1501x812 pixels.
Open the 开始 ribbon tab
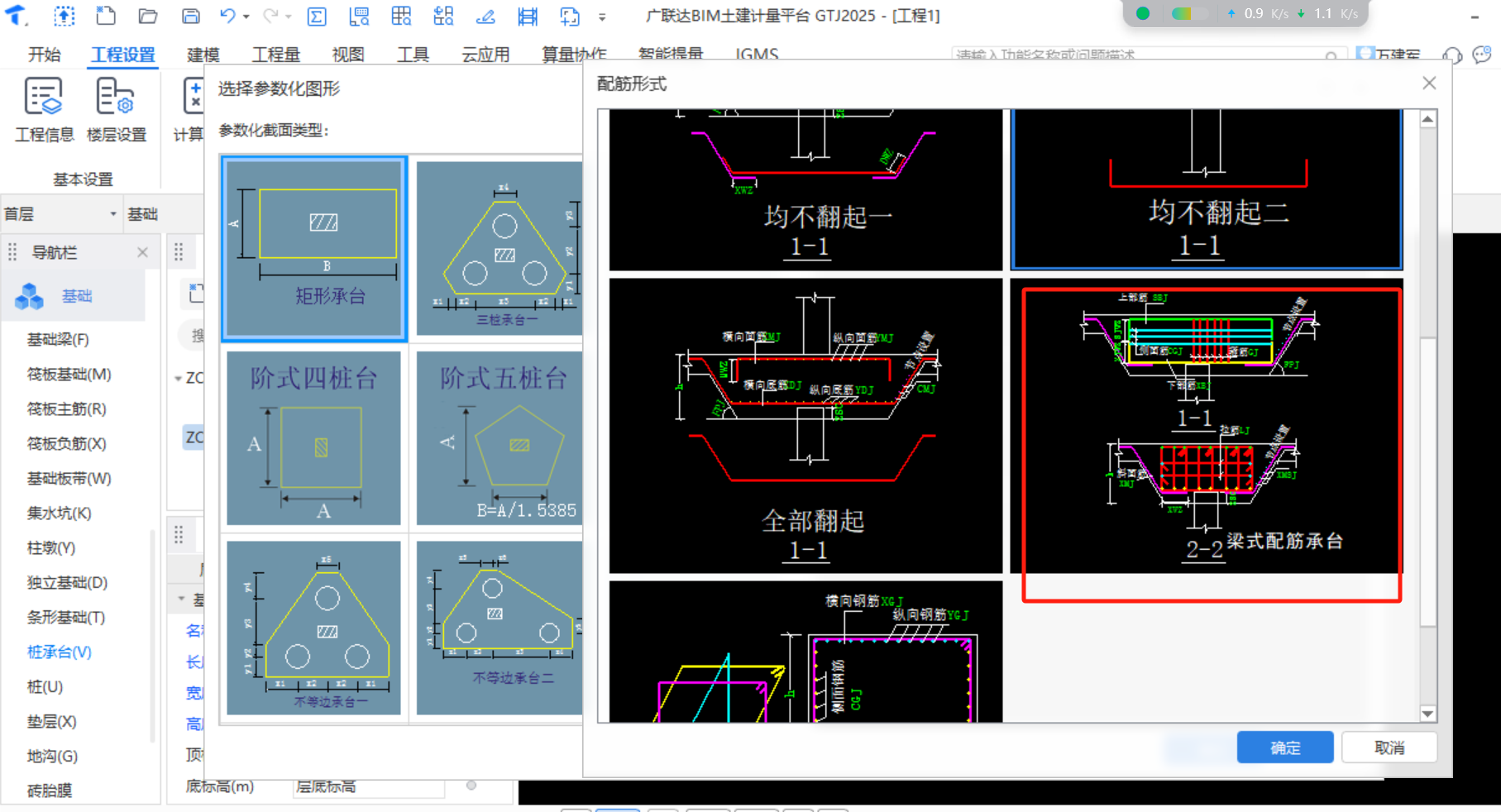pos(45,55)
